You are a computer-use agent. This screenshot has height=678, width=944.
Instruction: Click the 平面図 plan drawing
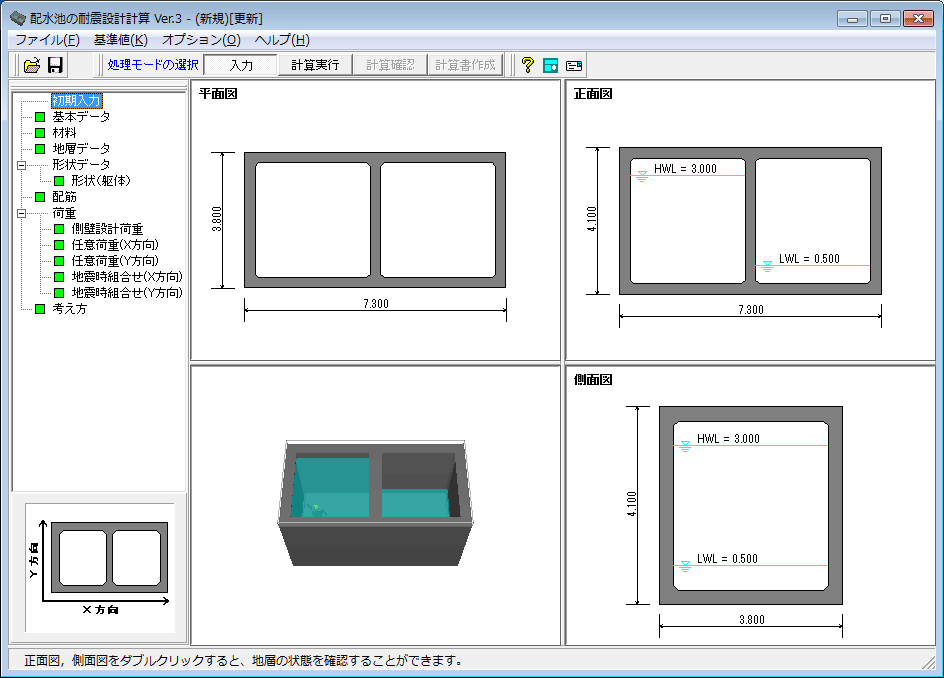374,220
